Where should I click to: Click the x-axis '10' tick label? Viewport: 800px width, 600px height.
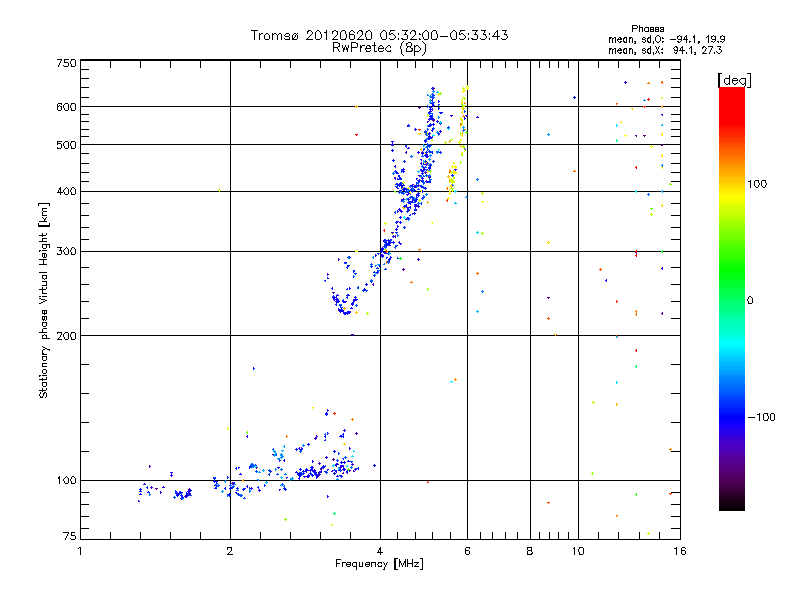click(578, 551)
